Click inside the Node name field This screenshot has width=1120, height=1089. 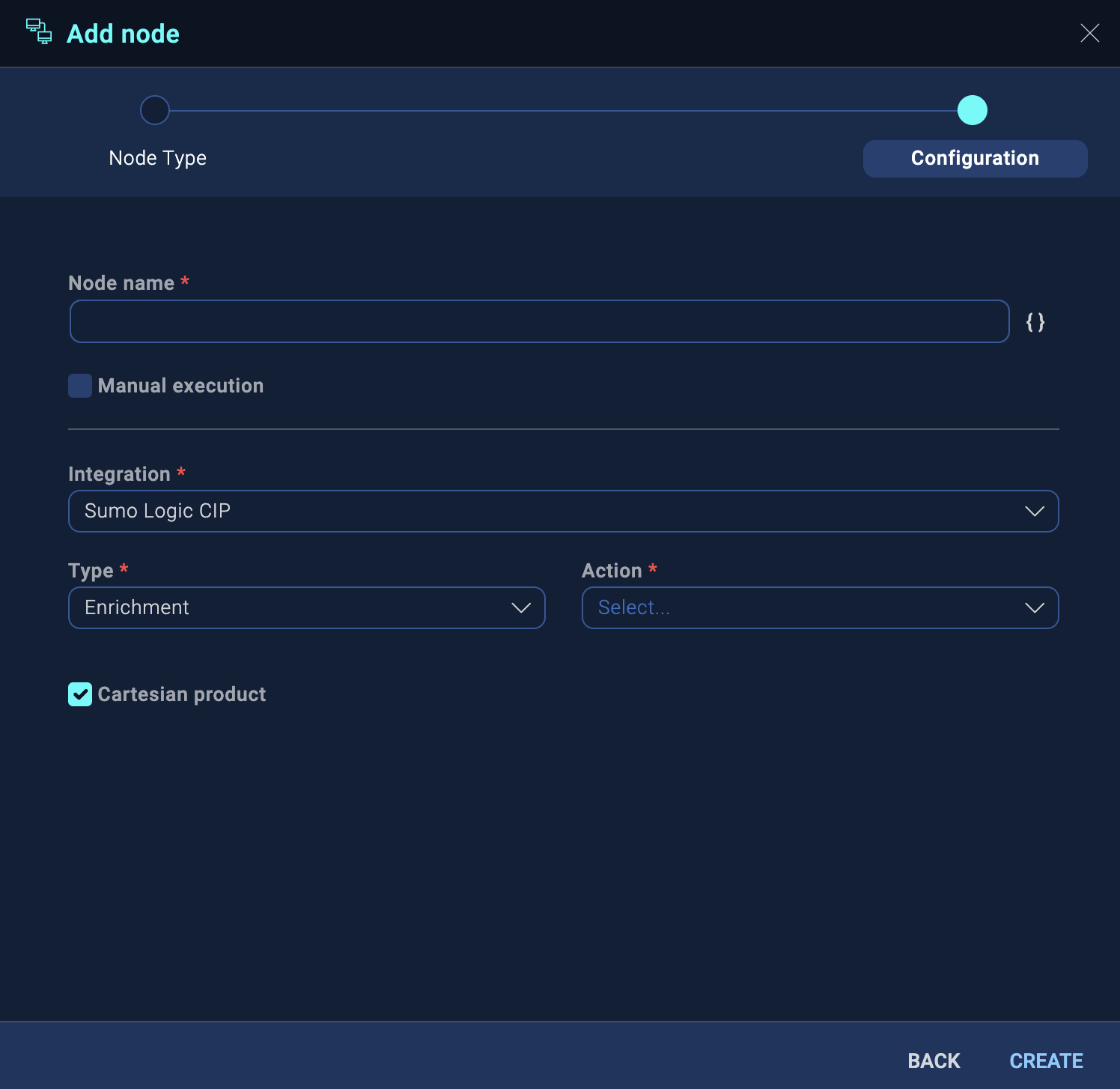coord(538,321)
